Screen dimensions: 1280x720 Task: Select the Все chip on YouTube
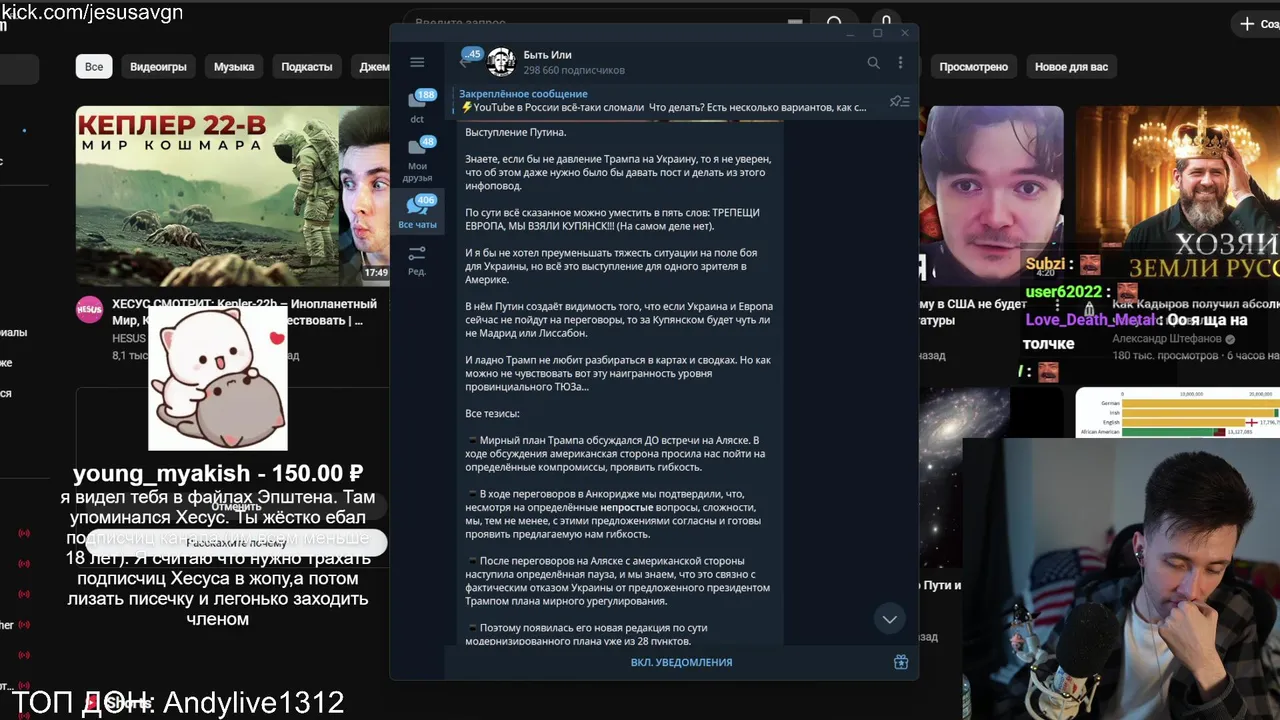pyautogui.click(x=93, y=67)
